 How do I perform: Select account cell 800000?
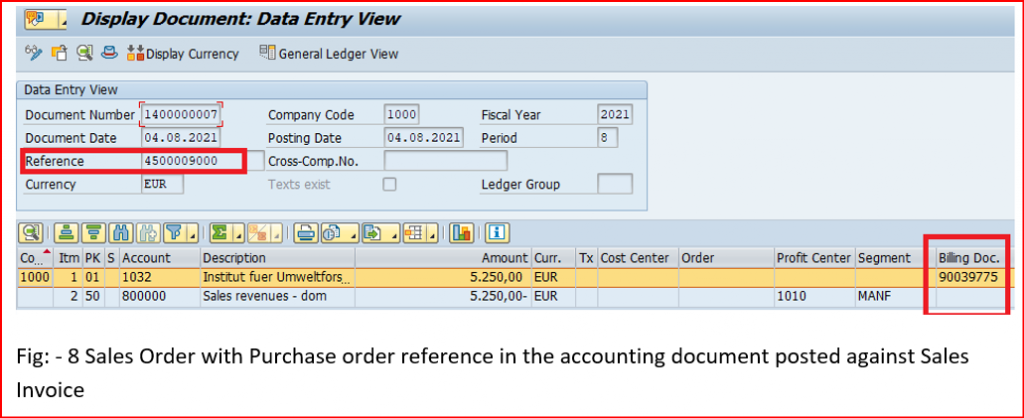click(x=159, y=297)
